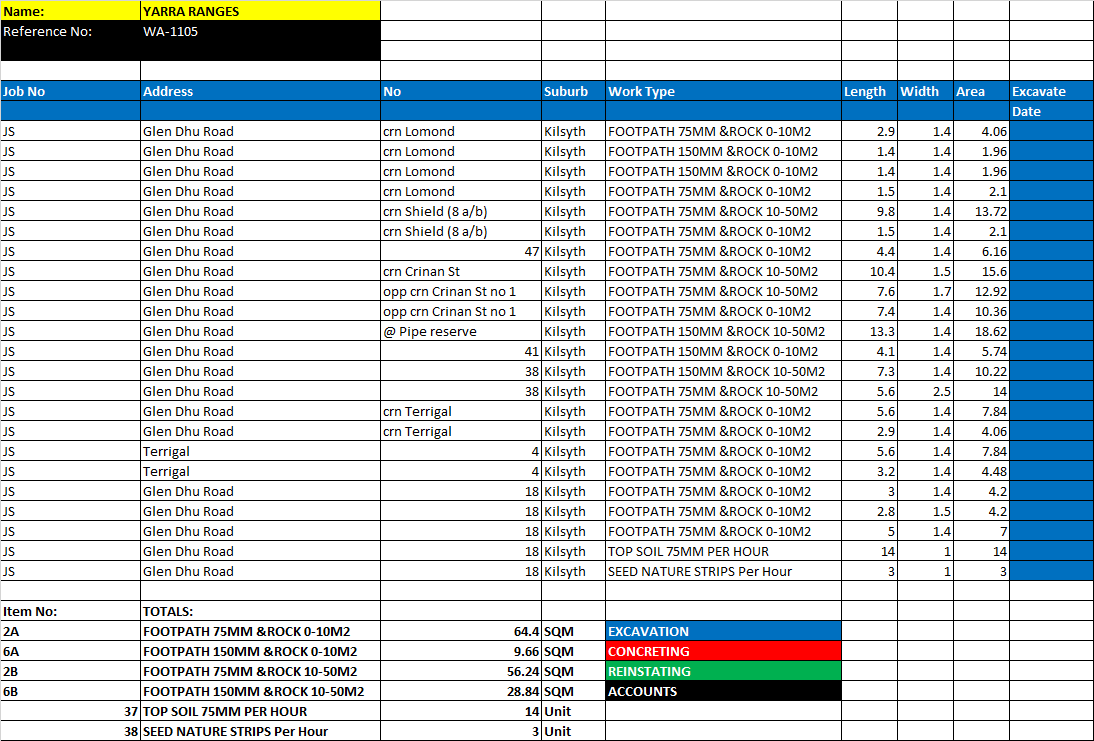Select the 6B item number cell
Viewport: 1094px width, 741px height.
click(x=70, y=691)
